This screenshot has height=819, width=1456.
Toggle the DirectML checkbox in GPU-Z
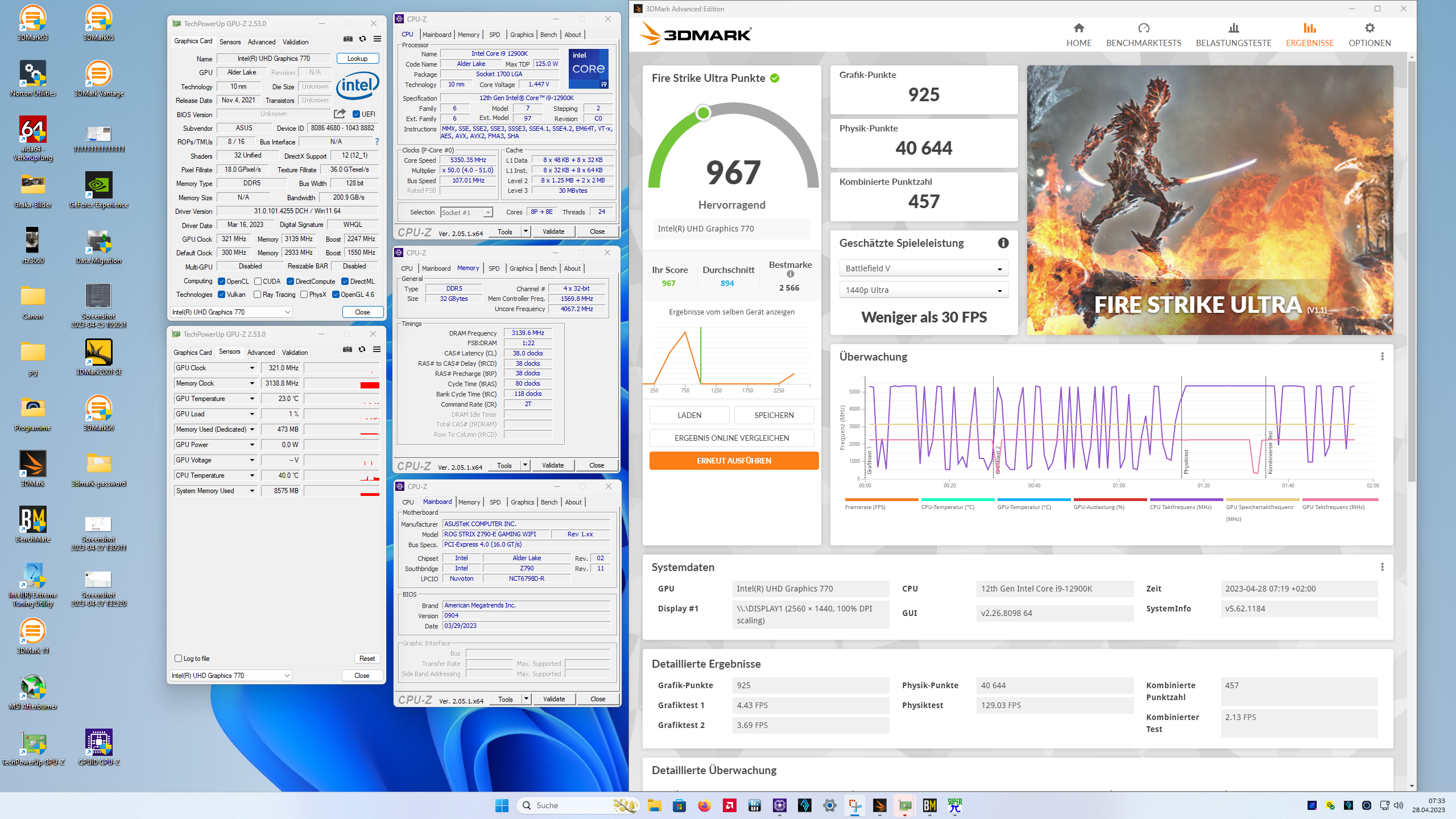click(345, 282)
